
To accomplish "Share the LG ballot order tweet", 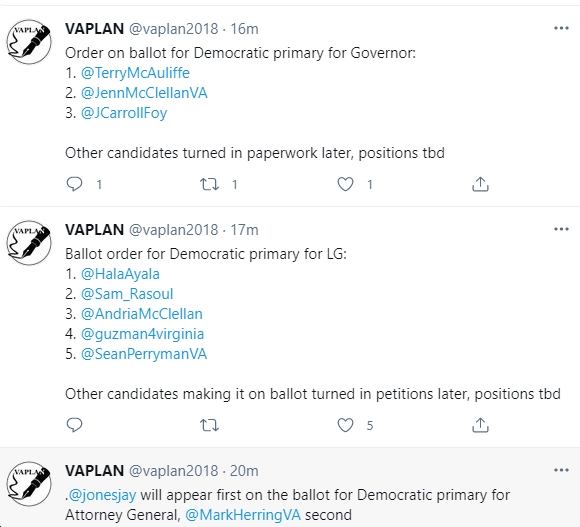I will 480,425.
